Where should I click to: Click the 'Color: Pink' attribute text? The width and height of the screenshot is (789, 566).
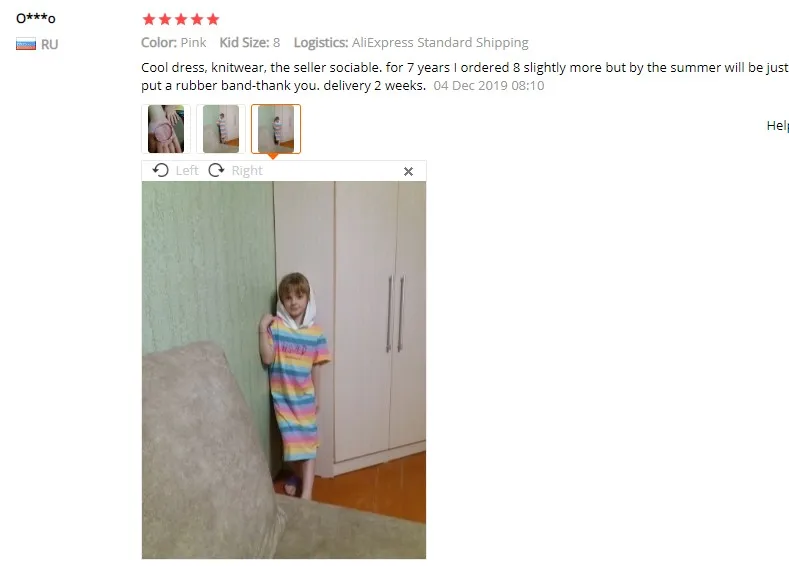[x=174, y=43]
